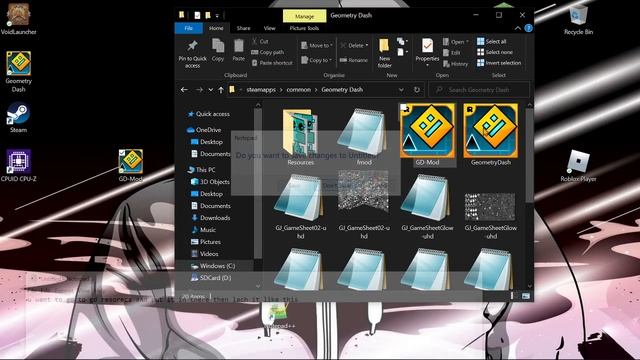Click Cut in the Clipboard group
The width and height of the screenshot is (640, 360).
[x=260, y=41]
